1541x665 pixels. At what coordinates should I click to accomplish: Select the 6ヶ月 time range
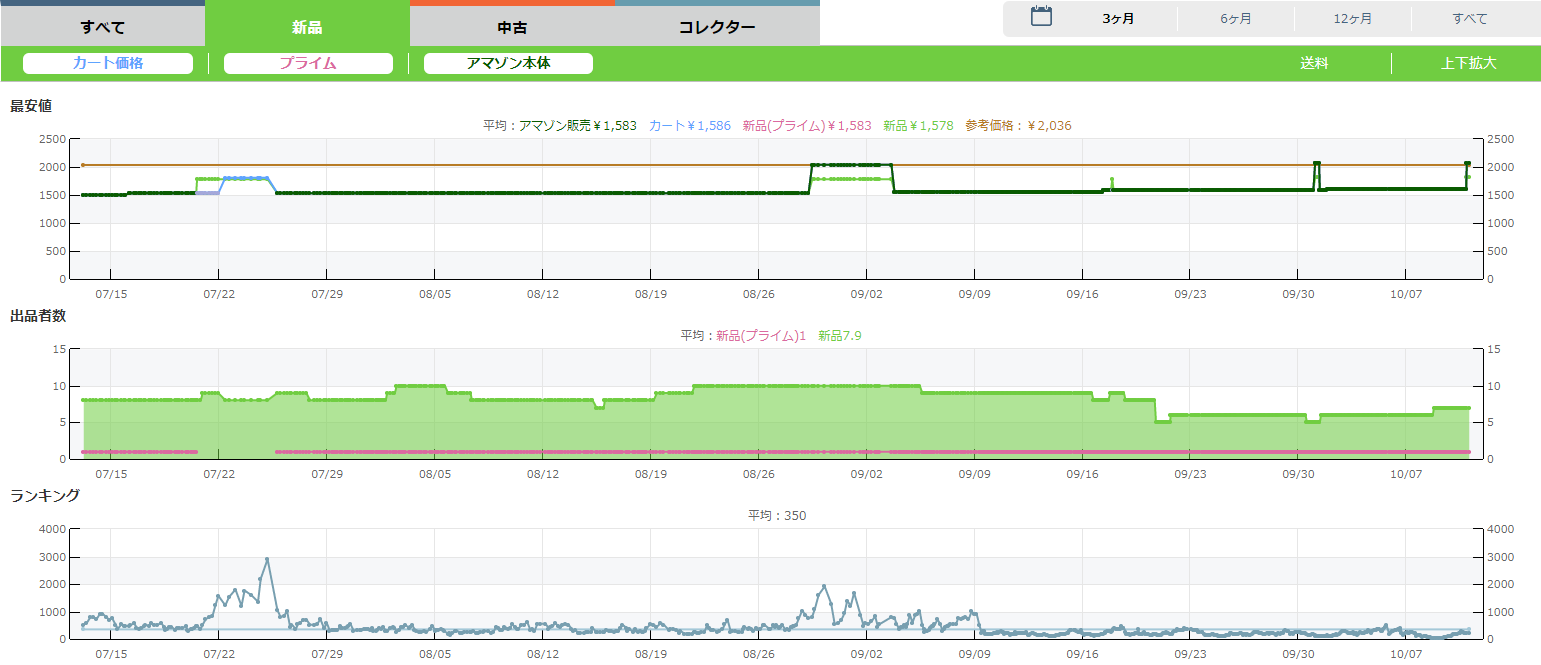pos(1235,19)
